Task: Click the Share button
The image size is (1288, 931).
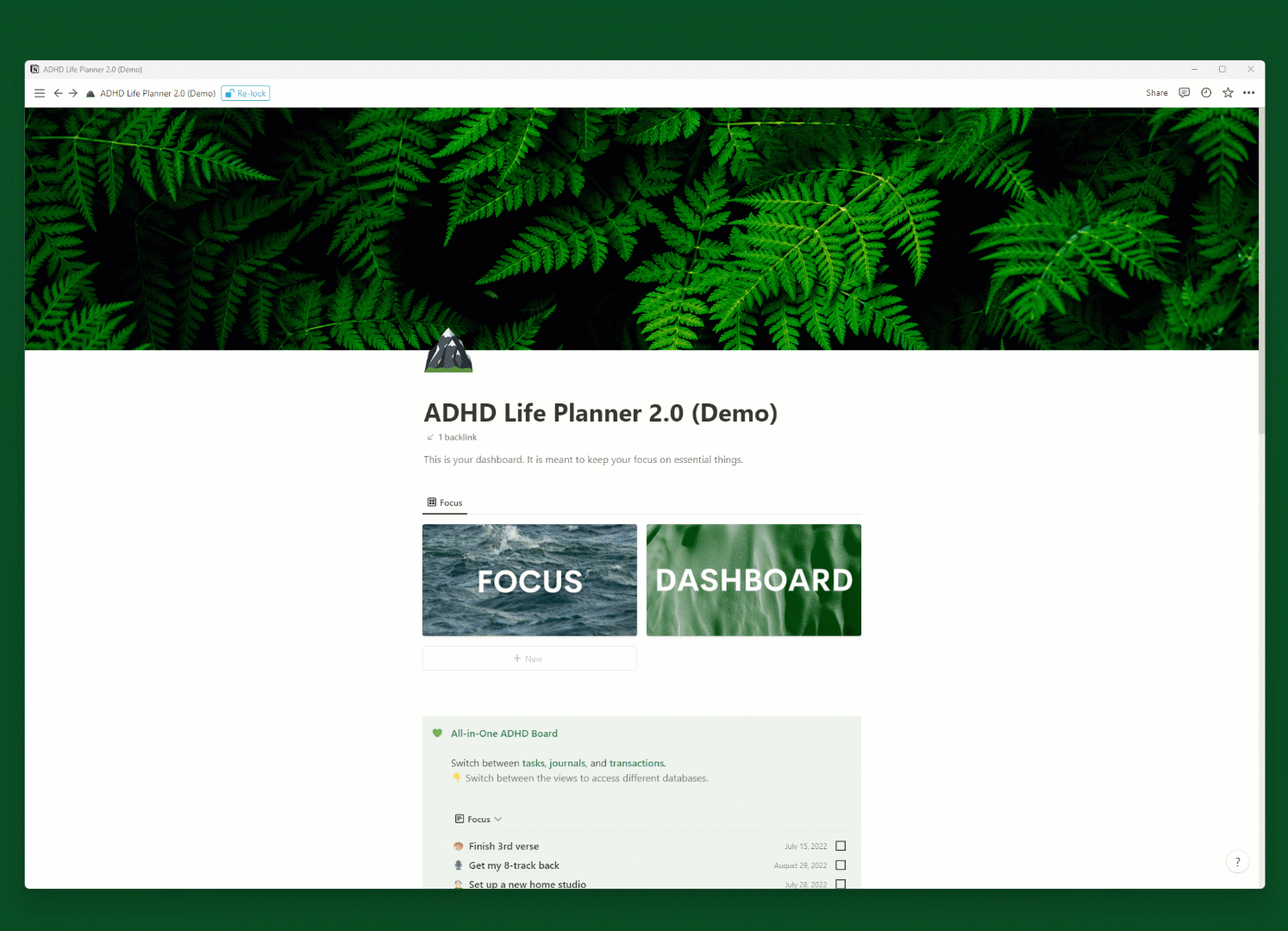Action: click(x=1156, y=93)
